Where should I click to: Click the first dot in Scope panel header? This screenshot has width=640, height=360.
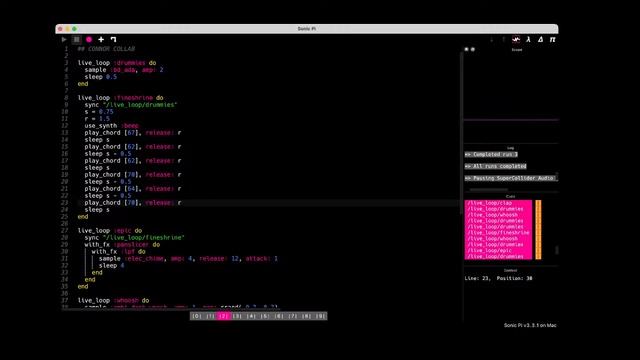click(467, 49)
